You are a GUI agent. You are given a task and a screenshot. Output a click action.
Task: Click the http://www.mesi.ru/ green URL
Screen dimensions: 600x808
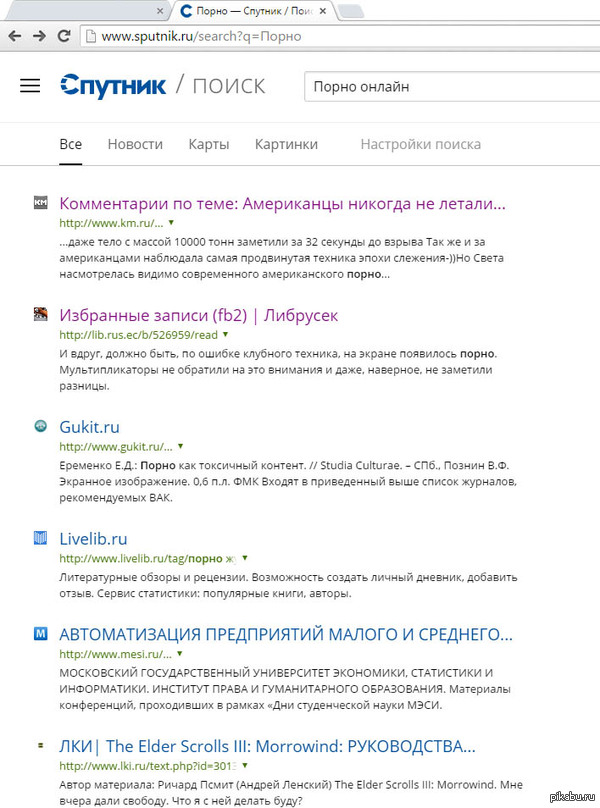[x=115, y=654]
